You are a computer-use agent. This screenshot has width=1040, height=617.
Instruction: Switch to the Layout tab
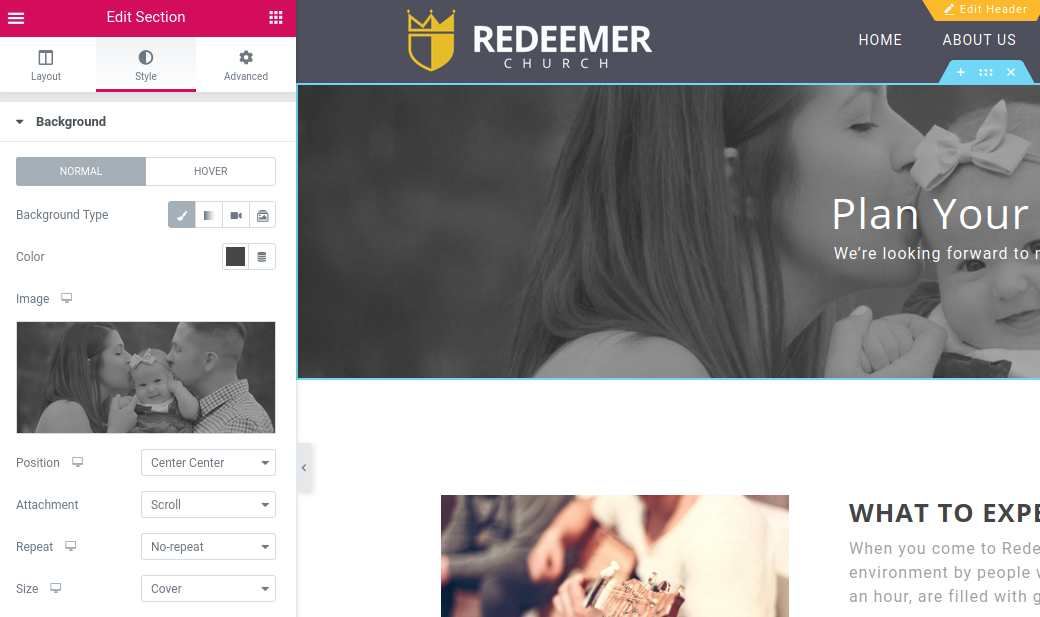46,65
